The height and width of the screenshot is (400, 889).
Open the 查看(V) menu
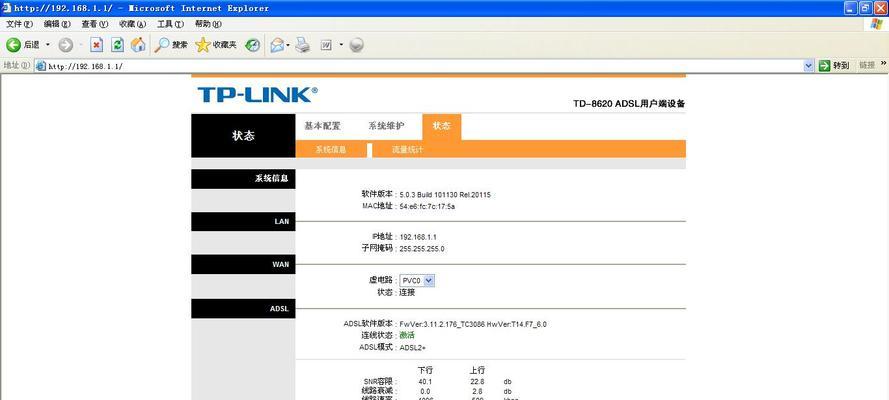[x=95, y=24]
